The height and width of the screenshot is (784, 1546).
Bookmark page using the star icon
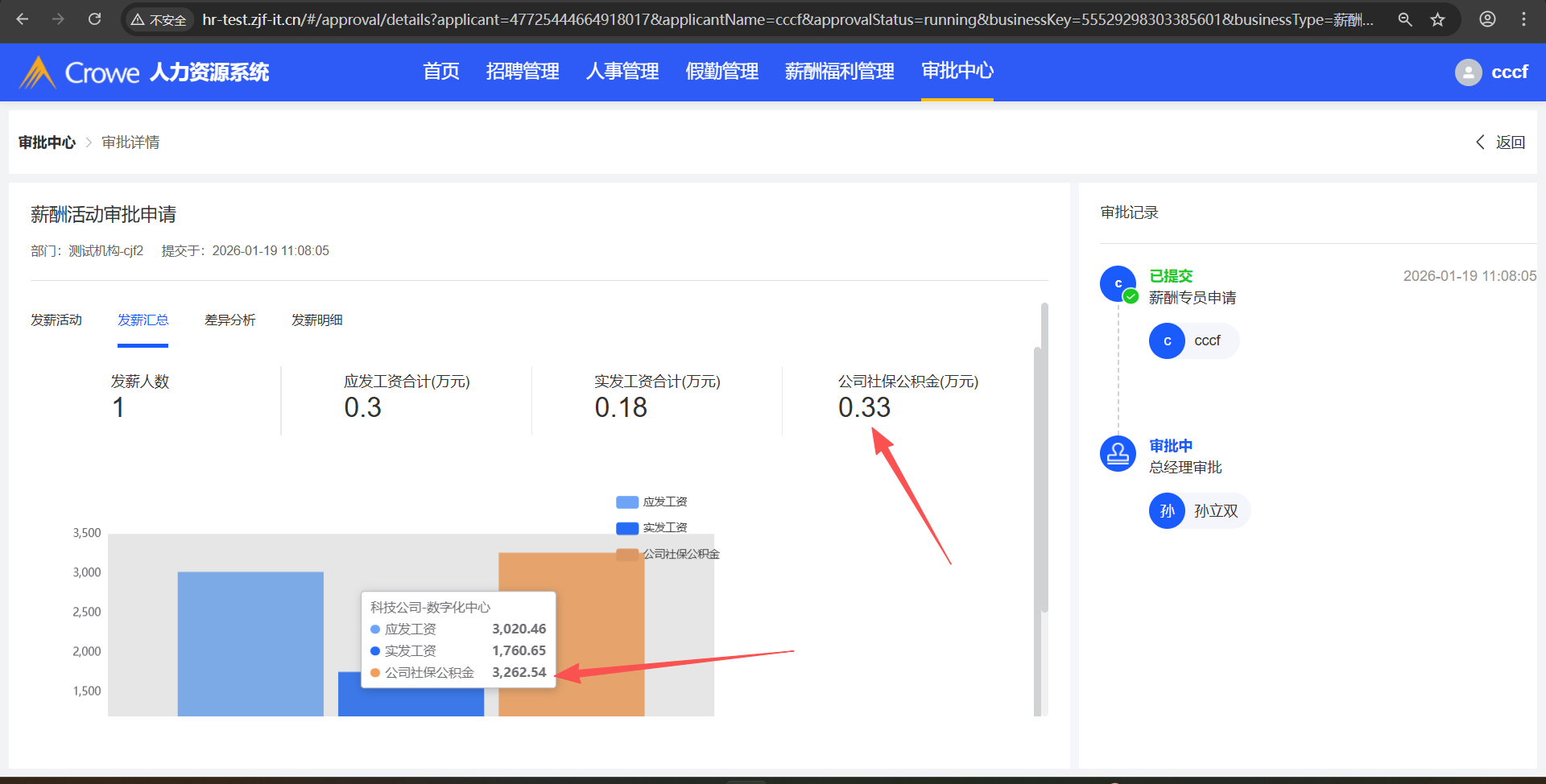1438,19
